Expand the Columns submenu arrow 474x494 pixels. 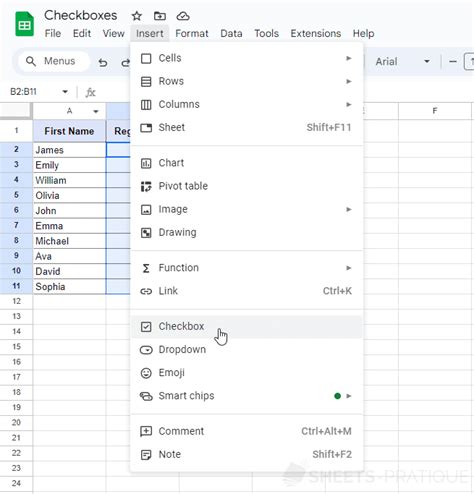349,104
